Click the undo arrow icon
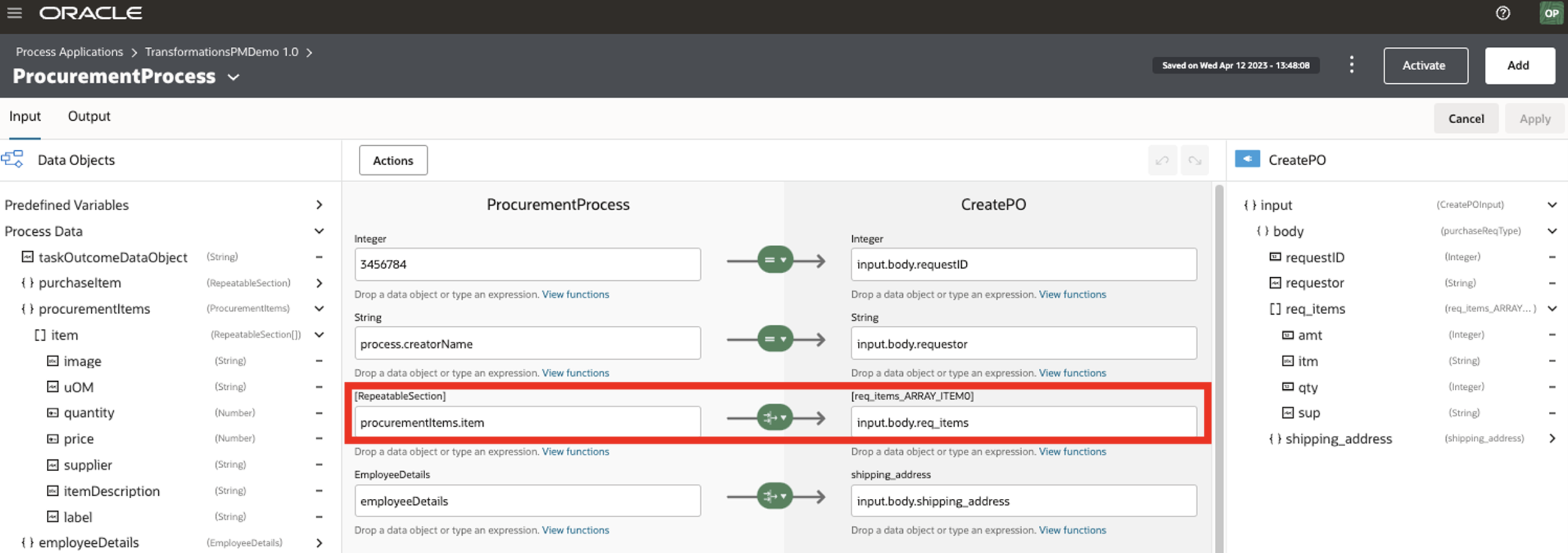This screenshot has width=1568, height=553. [1162, 161]
